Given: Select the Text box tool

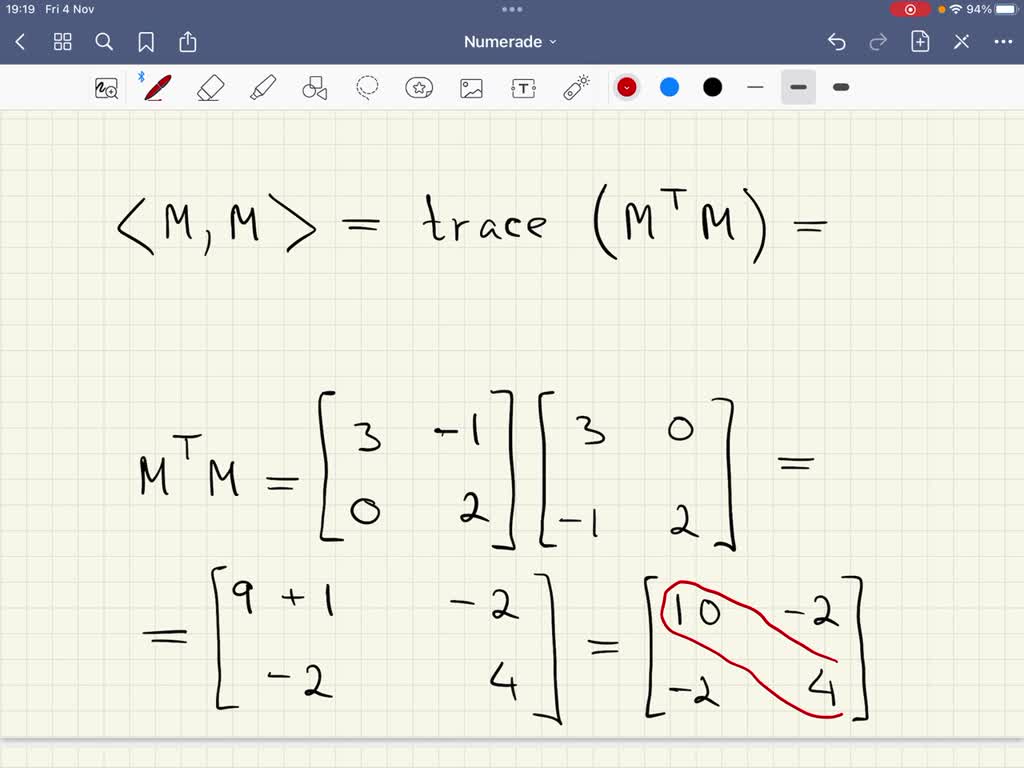Looking at the screenshot, I should 523,87.
